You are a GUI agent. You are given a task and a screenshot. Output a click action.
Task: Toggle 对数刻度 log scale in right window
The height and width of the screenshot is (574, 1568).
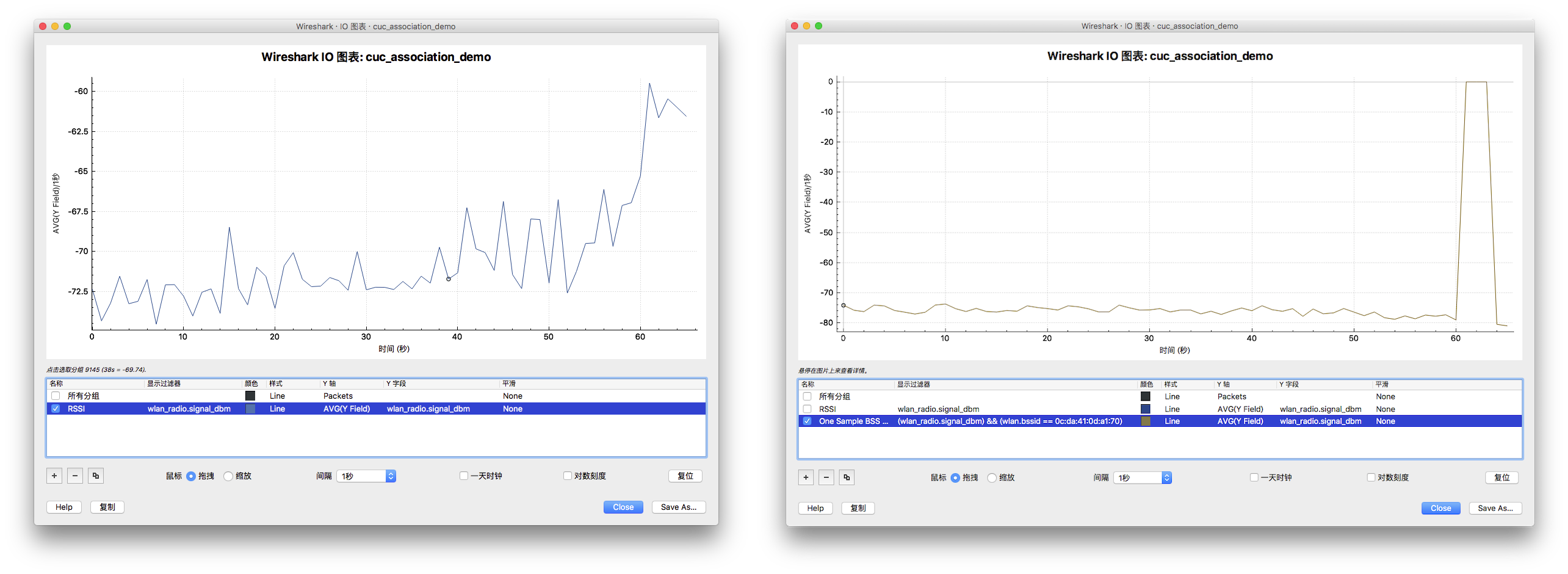(1371, 478)
